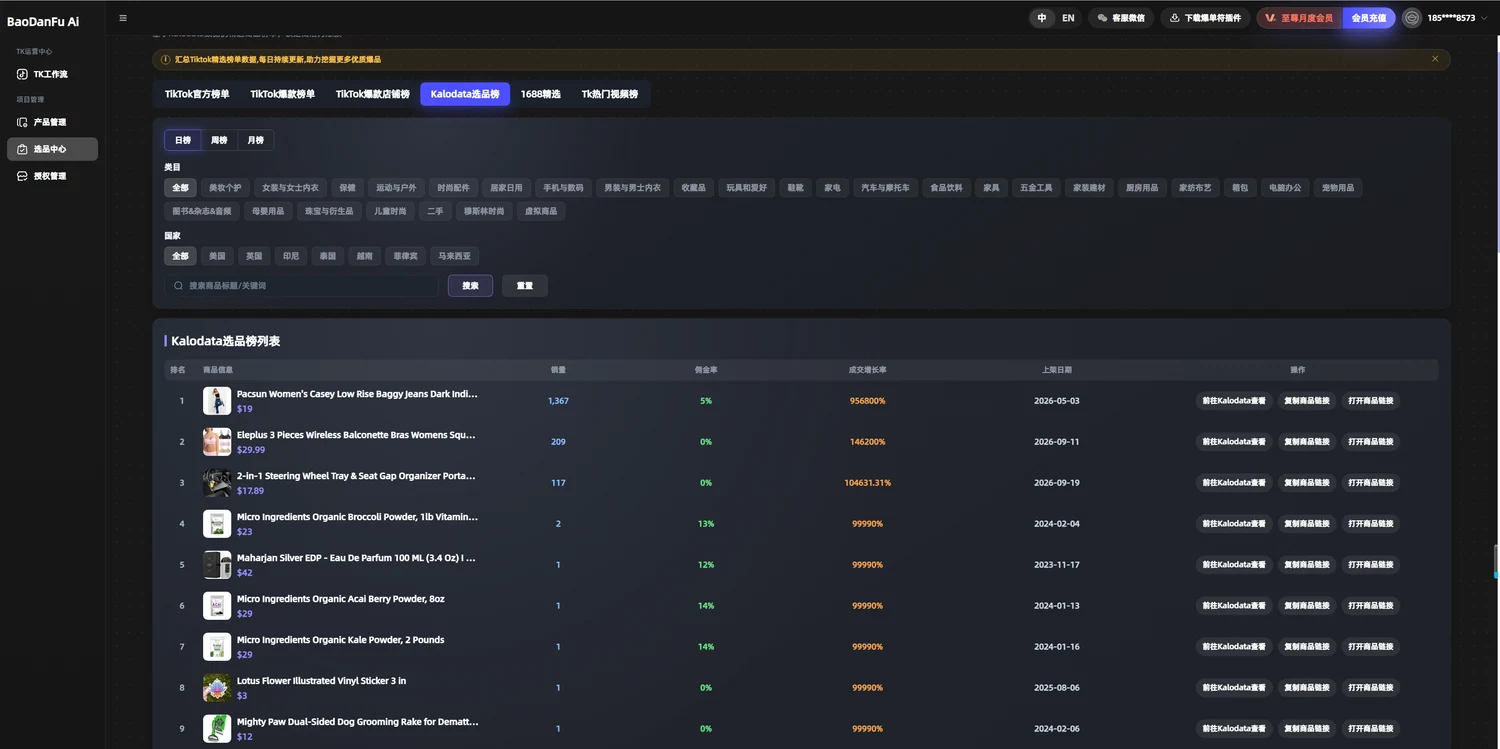Switch language to EN
This screenshot has height=749, width=1500.
pos(1068,18)
